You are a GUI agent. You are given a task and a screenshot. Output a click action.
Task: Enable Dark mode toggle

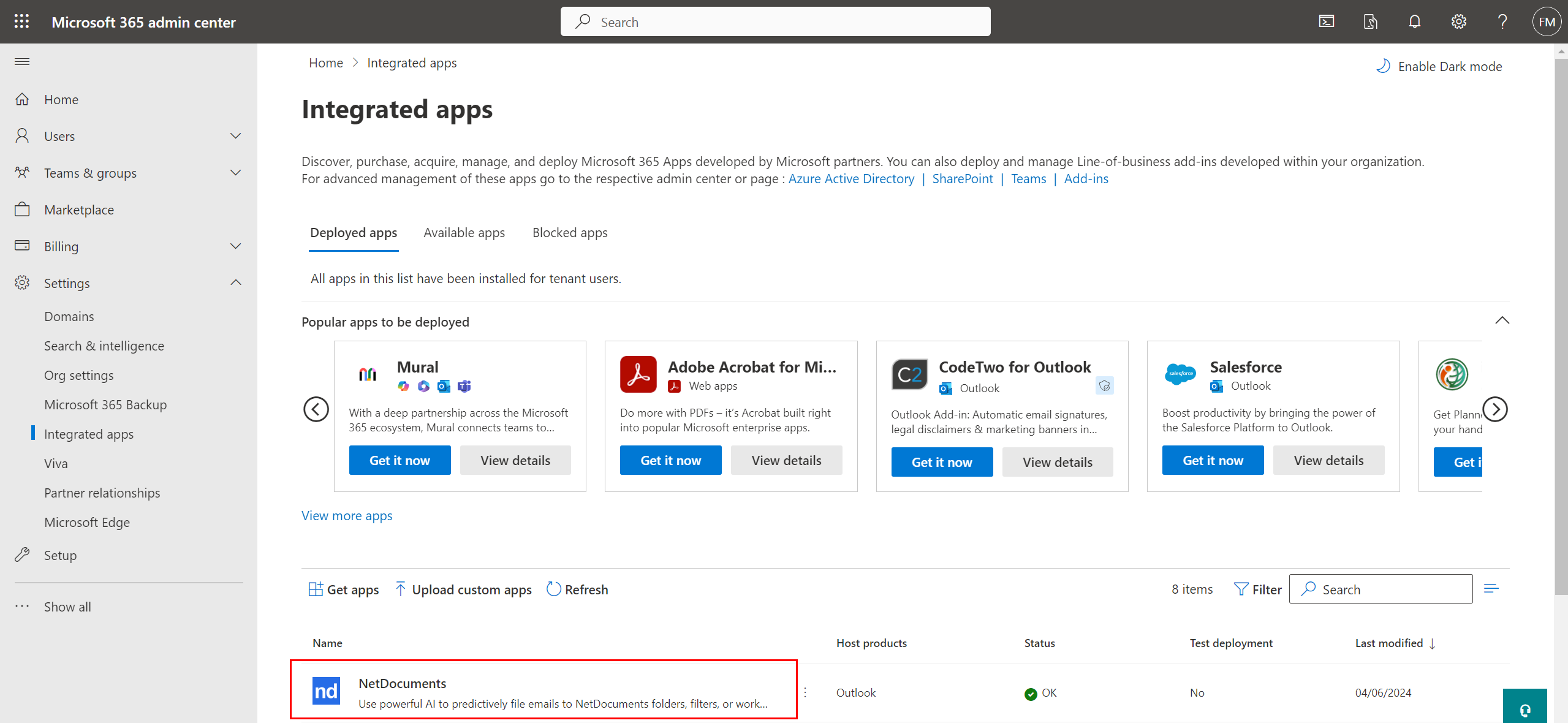pos(1439,66)
